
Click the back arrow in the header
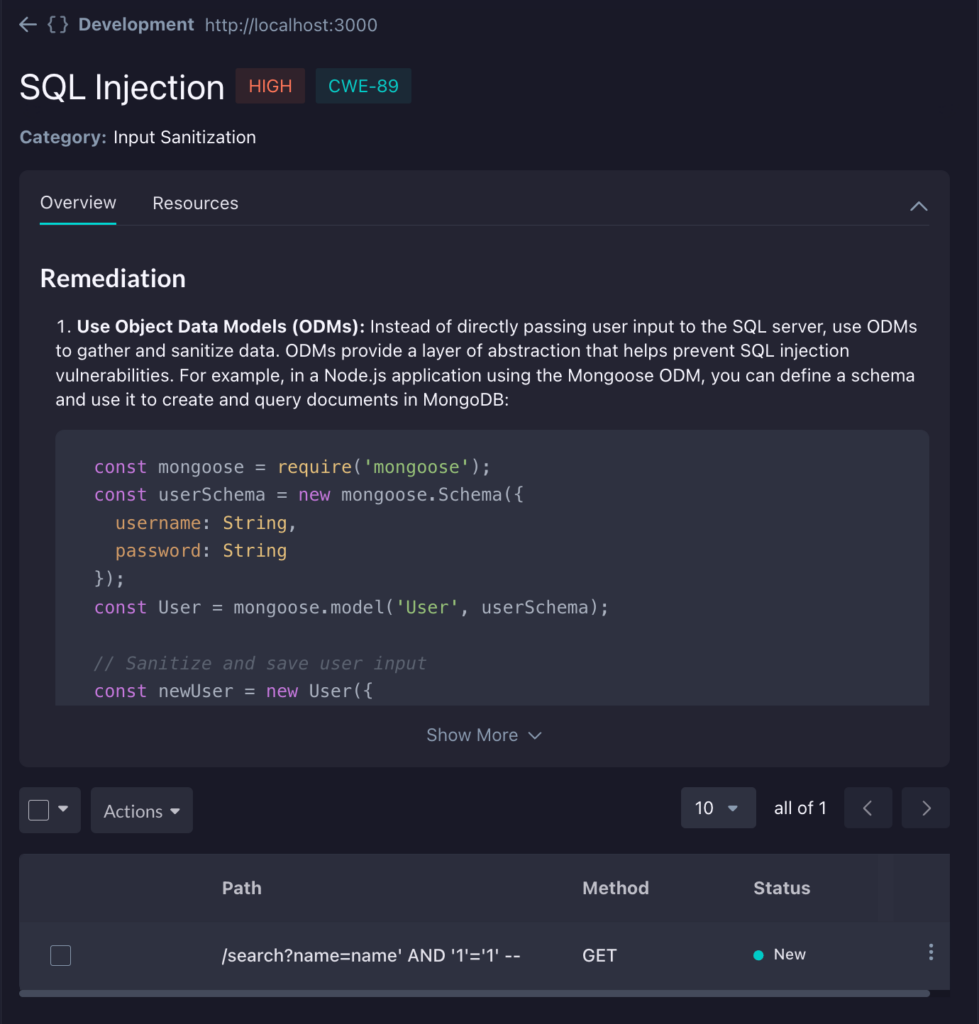[x=27, y=24]
